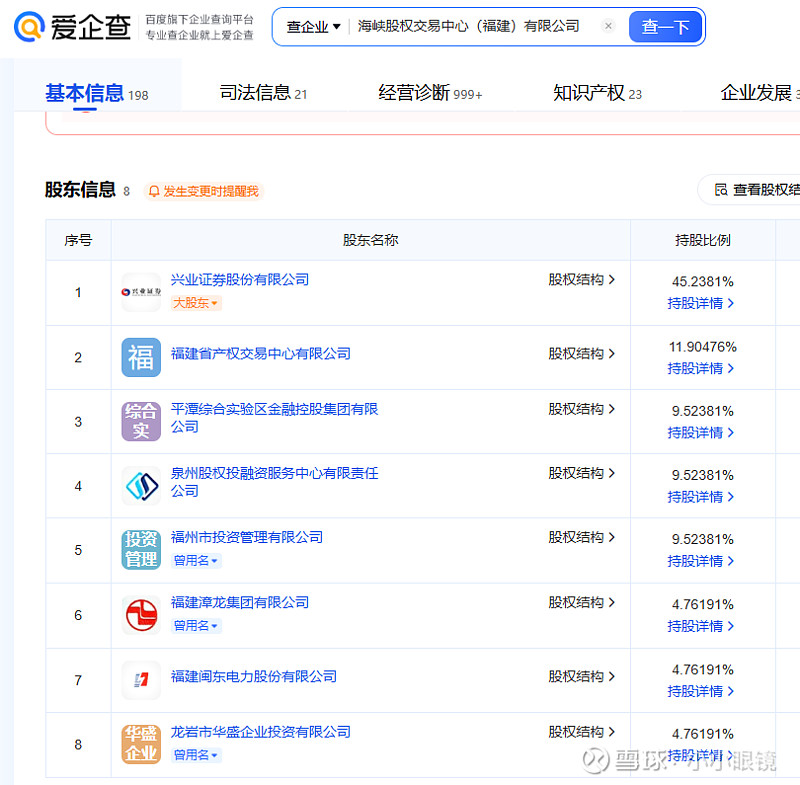The image size is (800, 785).
Task: Click the company name search input field
Action: pyautogui.click(x=470, y=27)
